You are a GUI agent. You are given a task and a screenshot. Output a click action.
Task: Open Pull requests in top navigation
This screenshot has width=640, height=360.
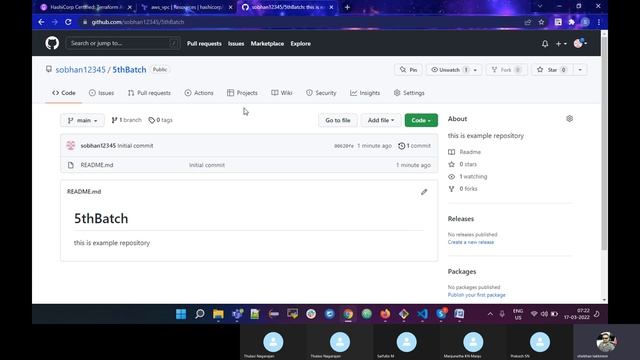(x=204, y=44)
